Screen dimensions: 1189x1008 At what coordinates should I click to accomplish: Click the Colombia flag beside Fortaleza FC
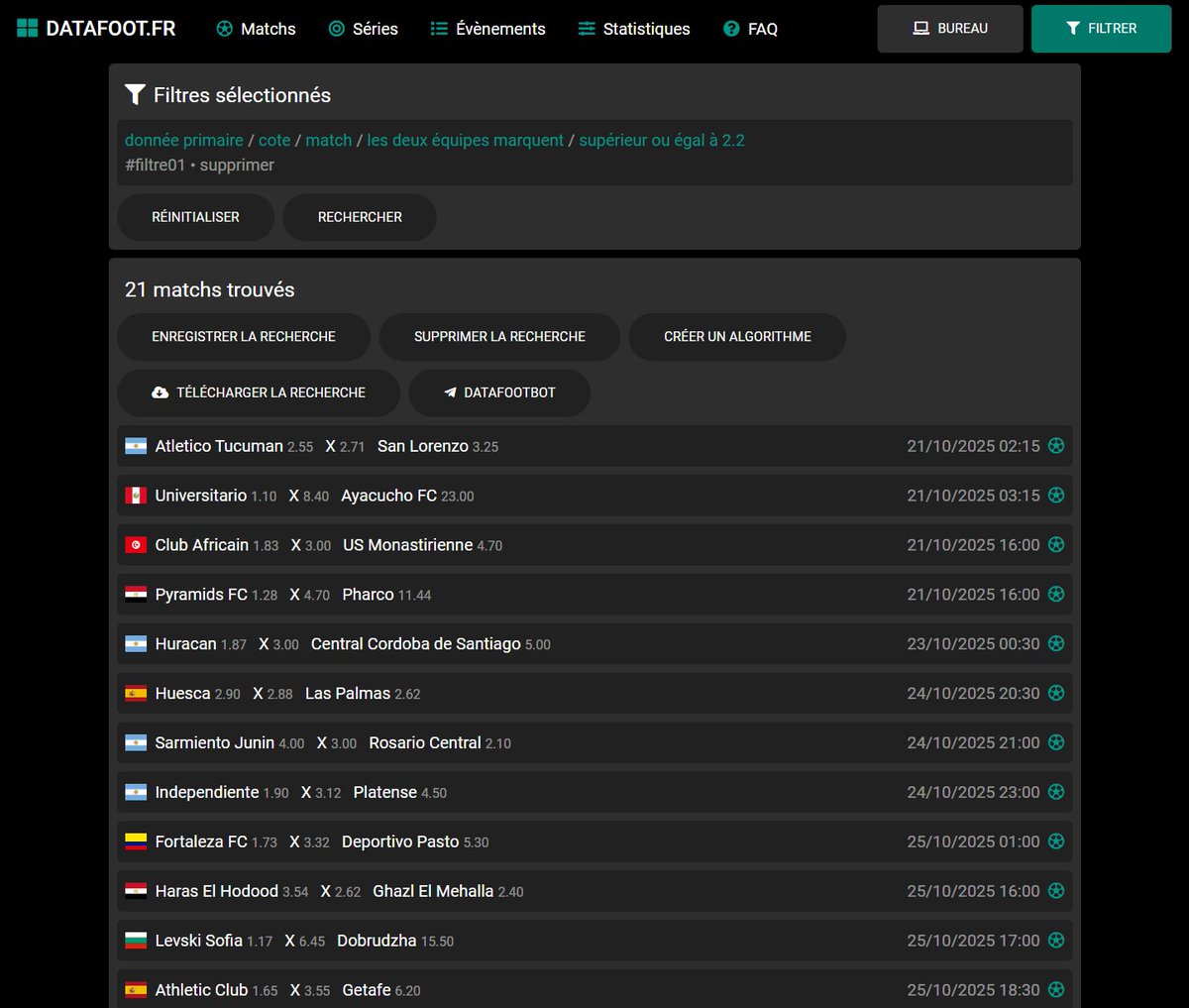pyautogui.click(x=136, y=841)
